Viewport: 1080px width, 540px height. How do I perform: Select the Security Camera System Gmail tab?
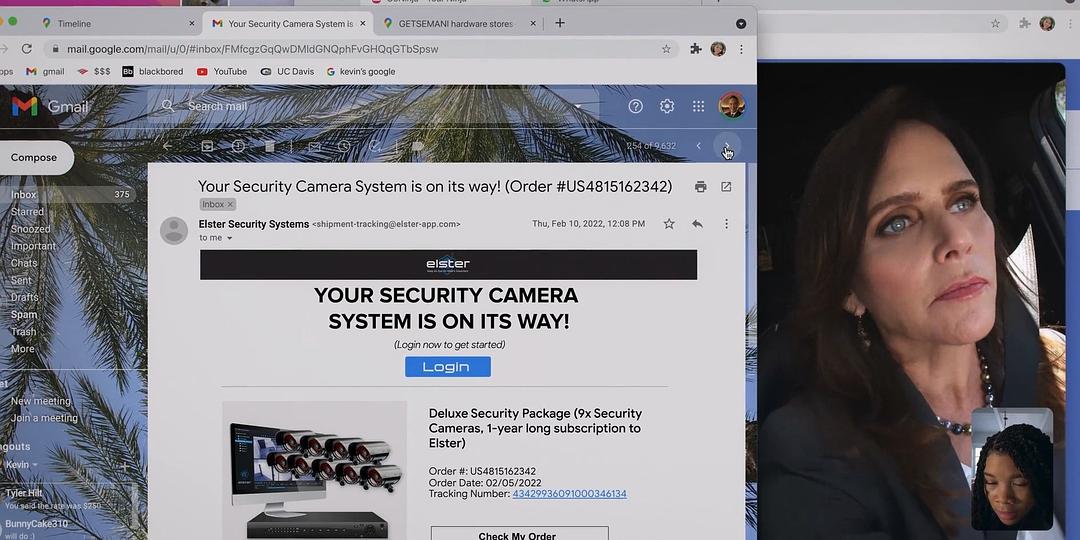288,23
